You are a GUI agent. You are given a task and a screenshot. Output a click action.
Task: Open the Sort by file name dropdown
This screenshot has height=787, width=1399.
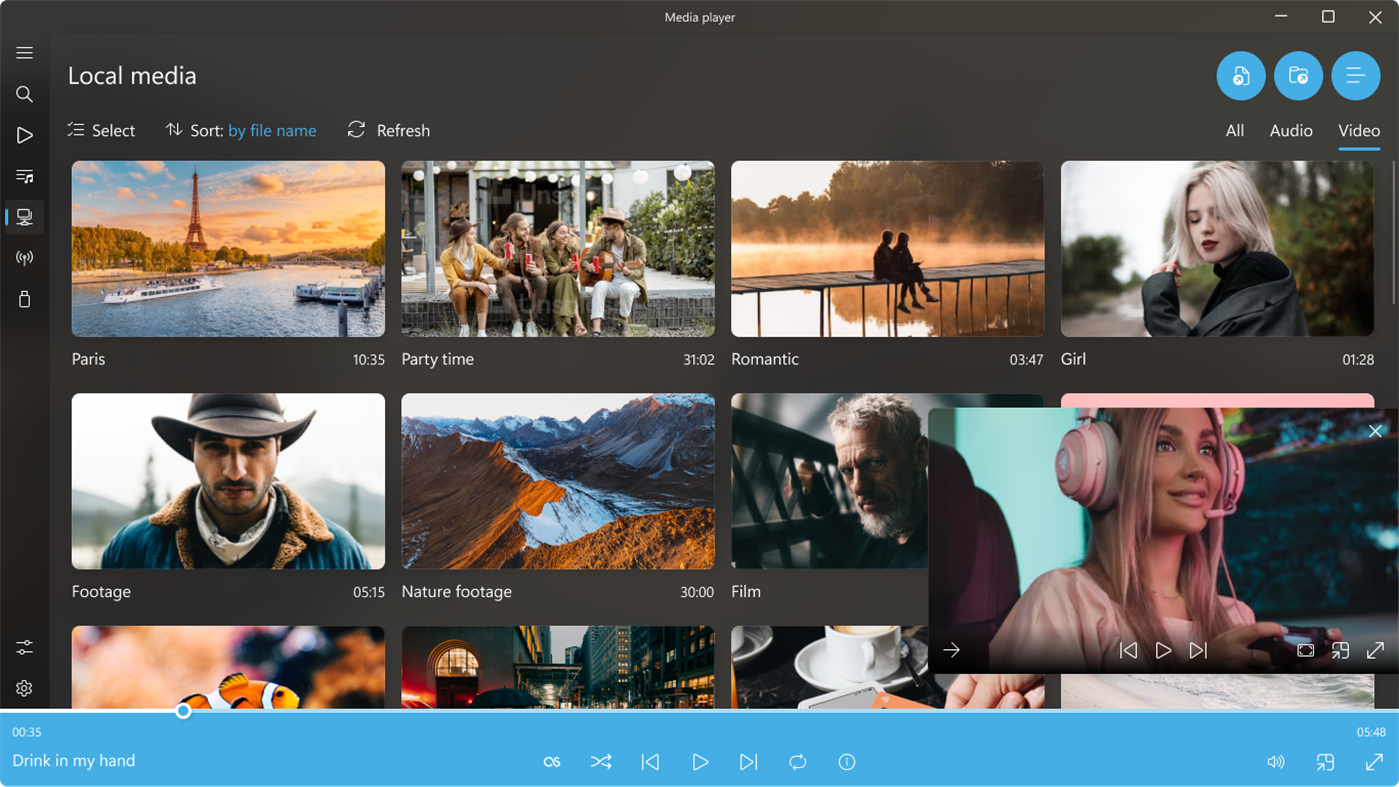(271, 130)
